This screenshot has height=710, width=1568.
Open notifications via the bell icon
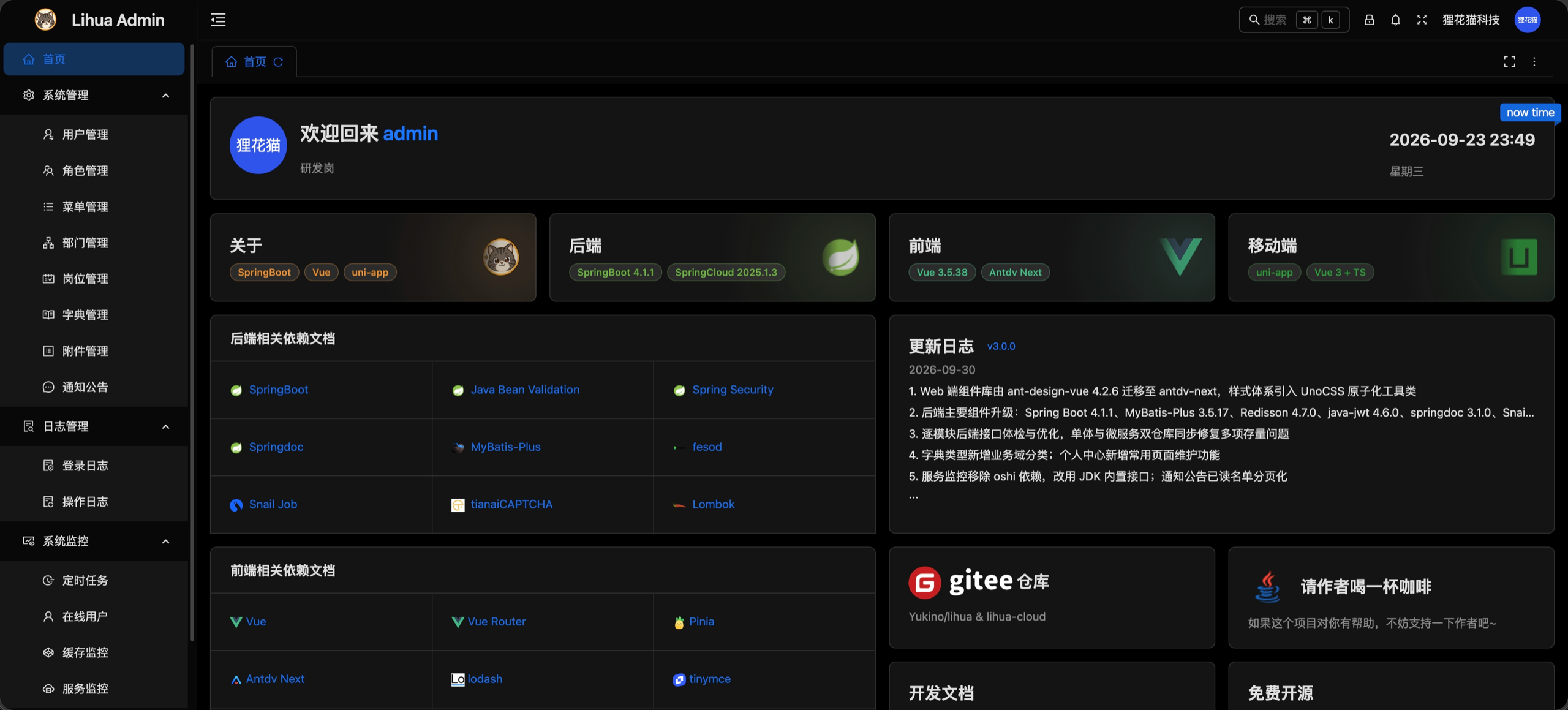click(x=1395, y=20)
